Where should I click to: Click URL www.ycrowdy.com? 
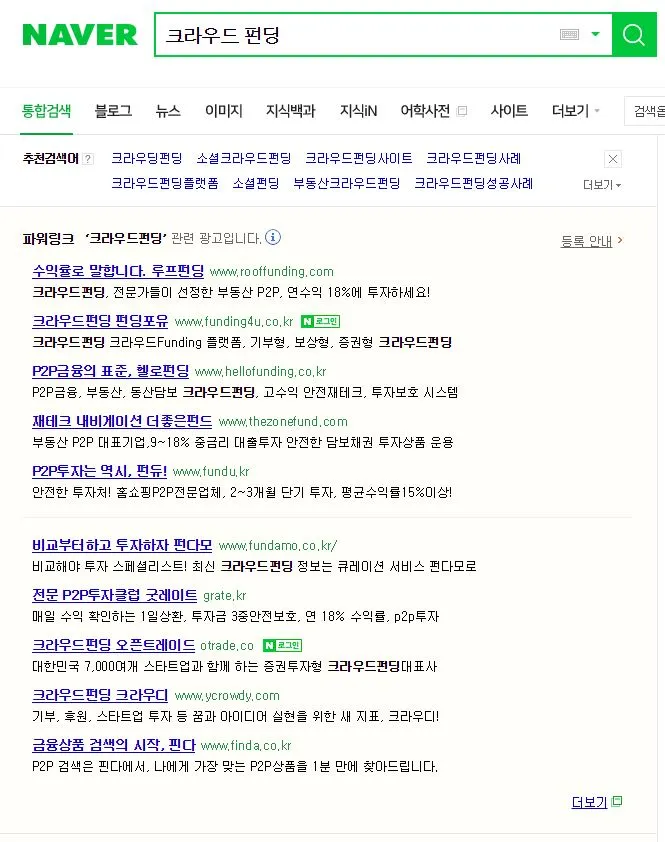pyautogui.click(x=227, y=695)
